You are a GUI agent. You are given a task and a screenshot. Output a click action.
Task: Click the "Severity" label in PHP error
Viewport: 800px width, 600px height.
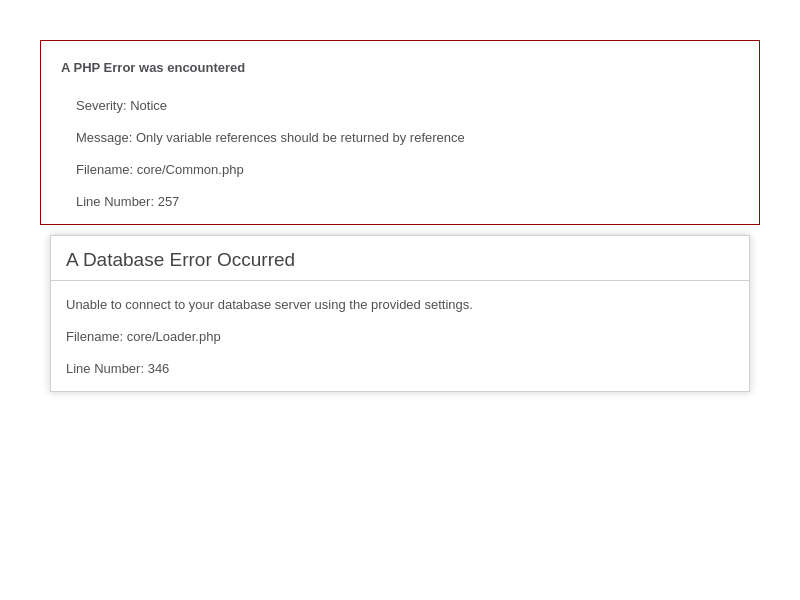pyautogui.click(x=100, y=106)
